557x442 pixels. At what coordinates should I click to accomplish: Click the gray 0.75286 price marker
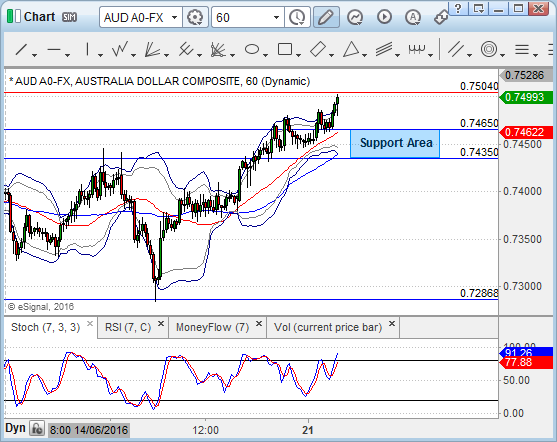[526, 75]
